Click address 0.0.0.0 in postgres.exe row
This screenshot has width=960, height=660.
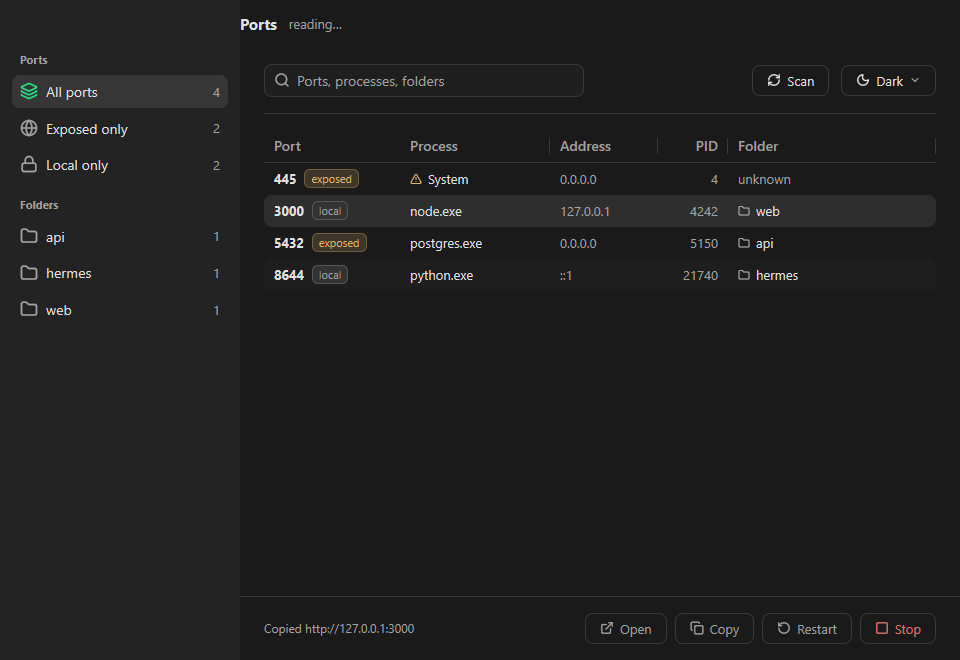pos(578,243)
